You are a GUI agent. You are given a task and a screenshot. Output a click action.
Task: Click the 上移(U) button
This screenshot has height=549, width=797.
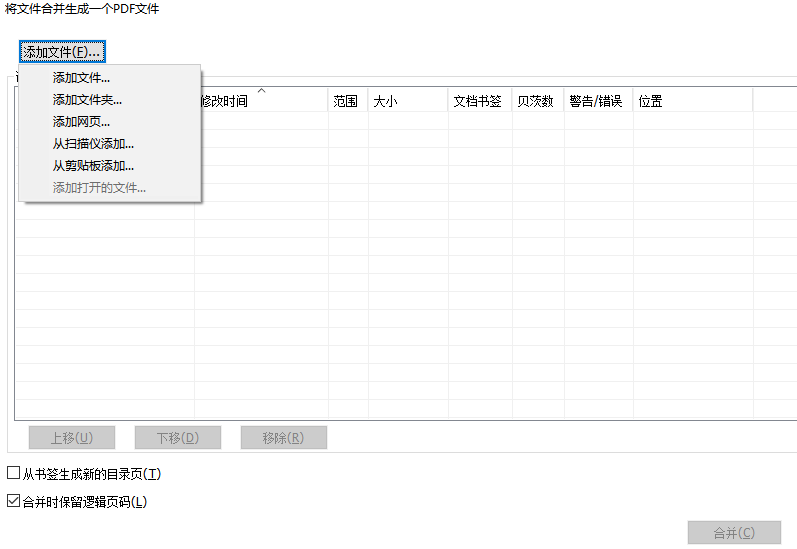pyautogui.click(x=72, y=438)
